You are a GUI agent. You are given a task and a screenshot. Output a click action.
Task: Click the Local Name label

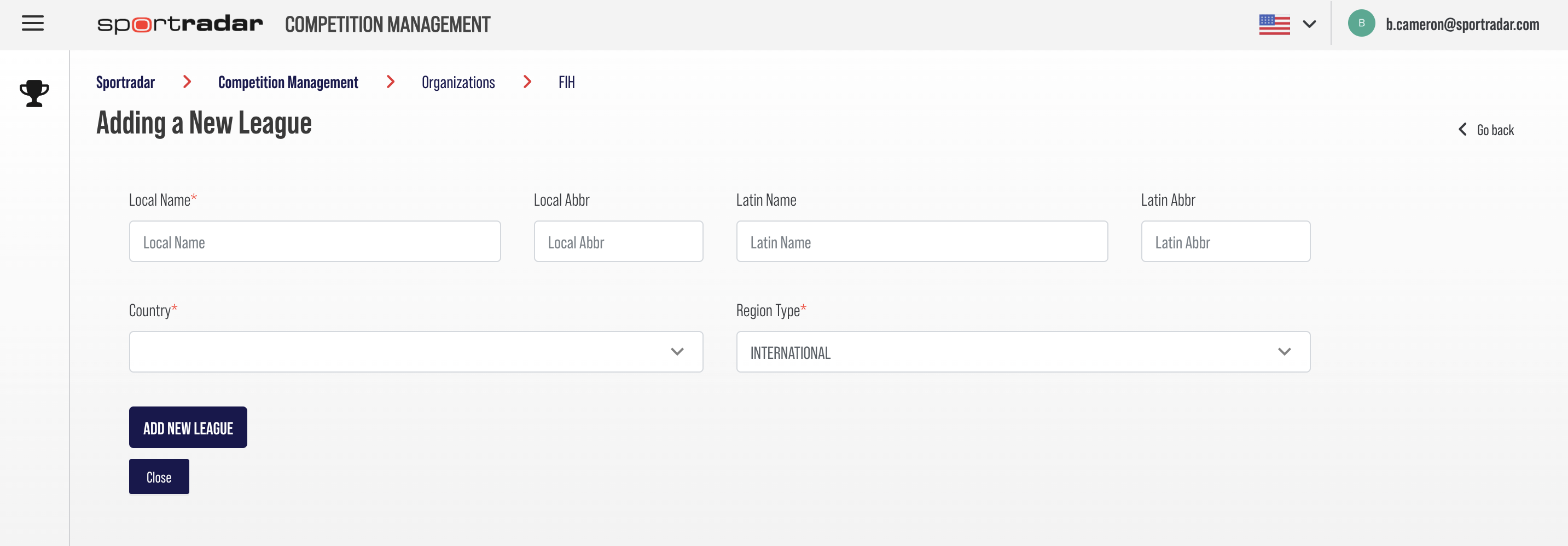[162, 200]
